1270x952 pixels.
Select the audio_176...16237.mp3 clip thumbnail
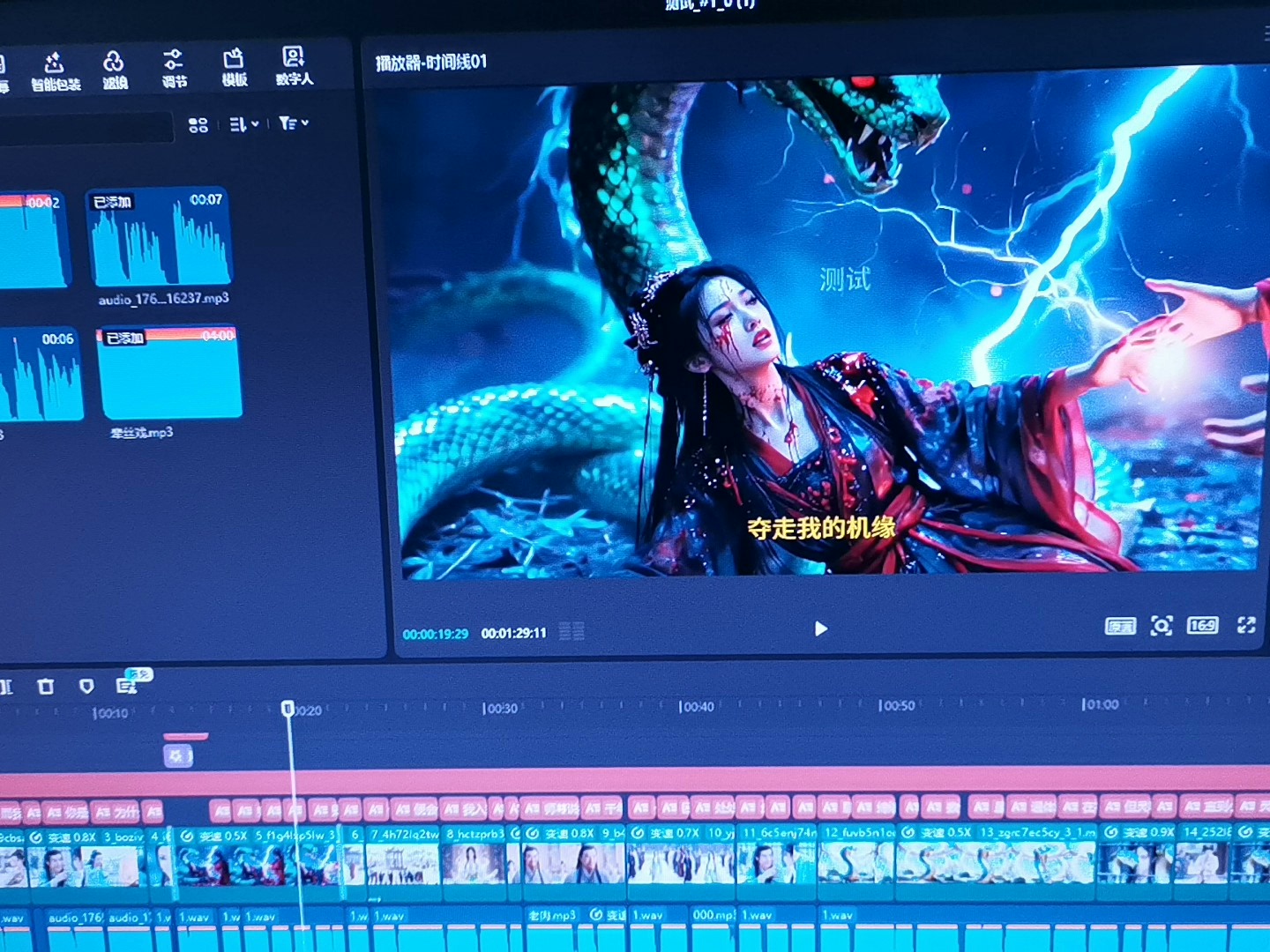point(160,236)
